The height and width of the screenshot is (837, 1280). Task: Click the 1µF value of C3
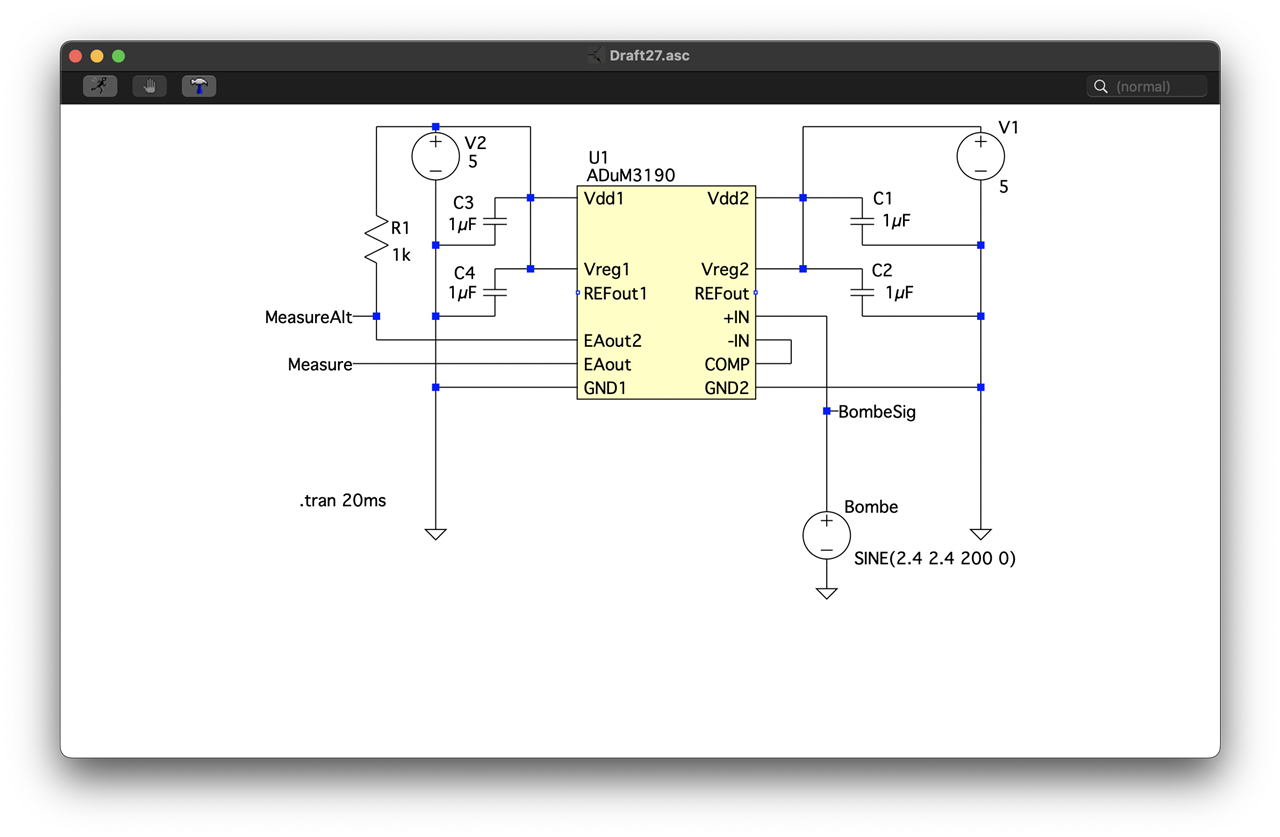click(x=463, y=225)
